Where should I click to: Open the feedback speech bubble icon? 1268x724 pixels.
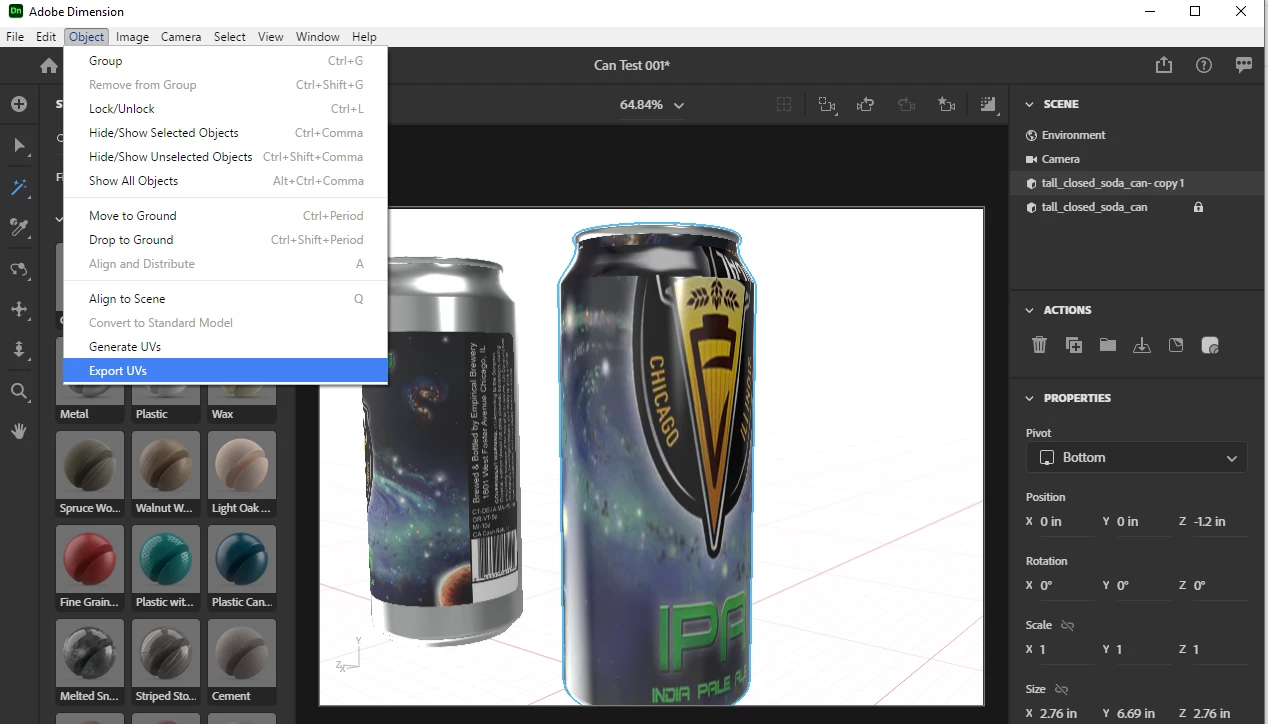[1244, 65]
